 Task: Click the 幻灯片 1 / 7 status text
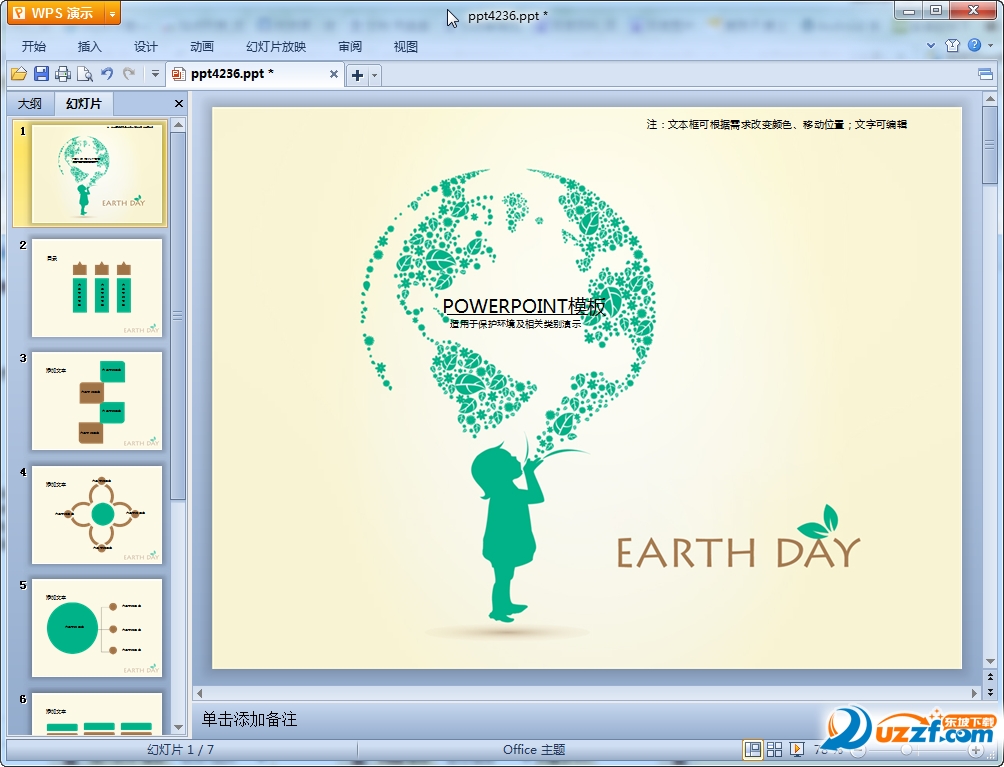181,750
